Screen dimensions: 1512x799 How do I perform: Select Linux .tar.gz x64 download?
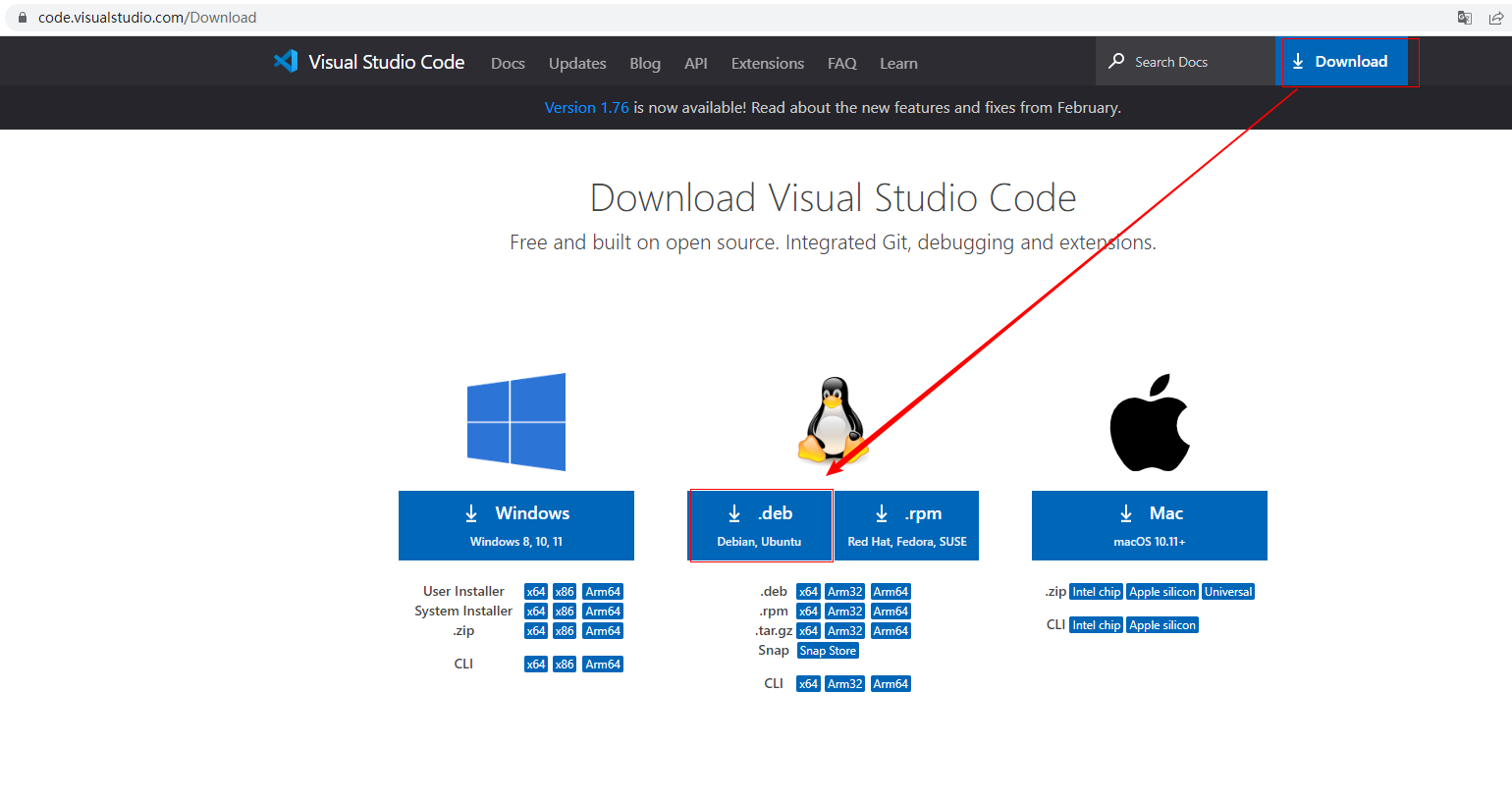pyautogui.click(x=808, y=631)
